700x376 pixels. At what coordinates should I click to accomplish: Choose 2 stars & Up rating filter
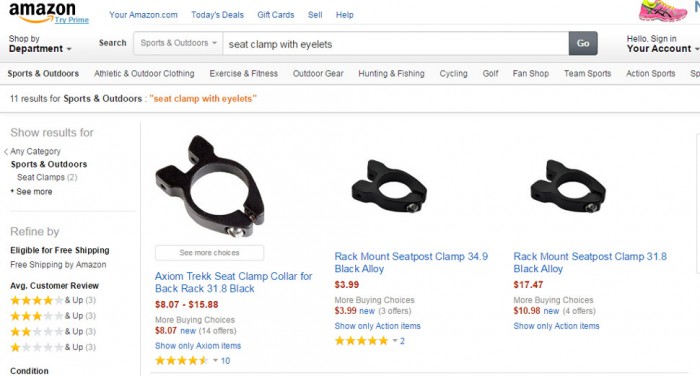pyautogui.click(x=53, y=331)
